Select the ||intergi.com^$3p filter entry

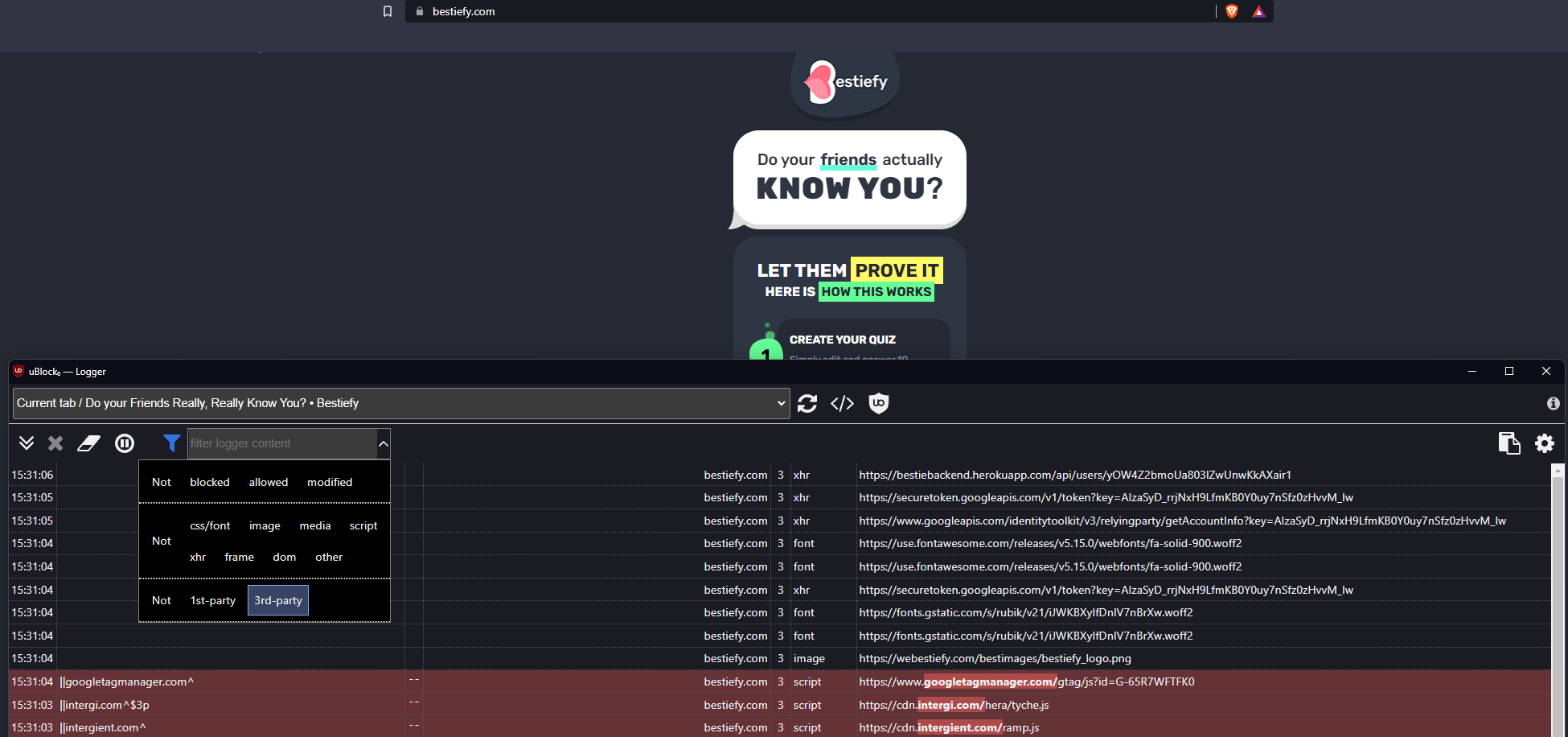click(x=105, y=705)
